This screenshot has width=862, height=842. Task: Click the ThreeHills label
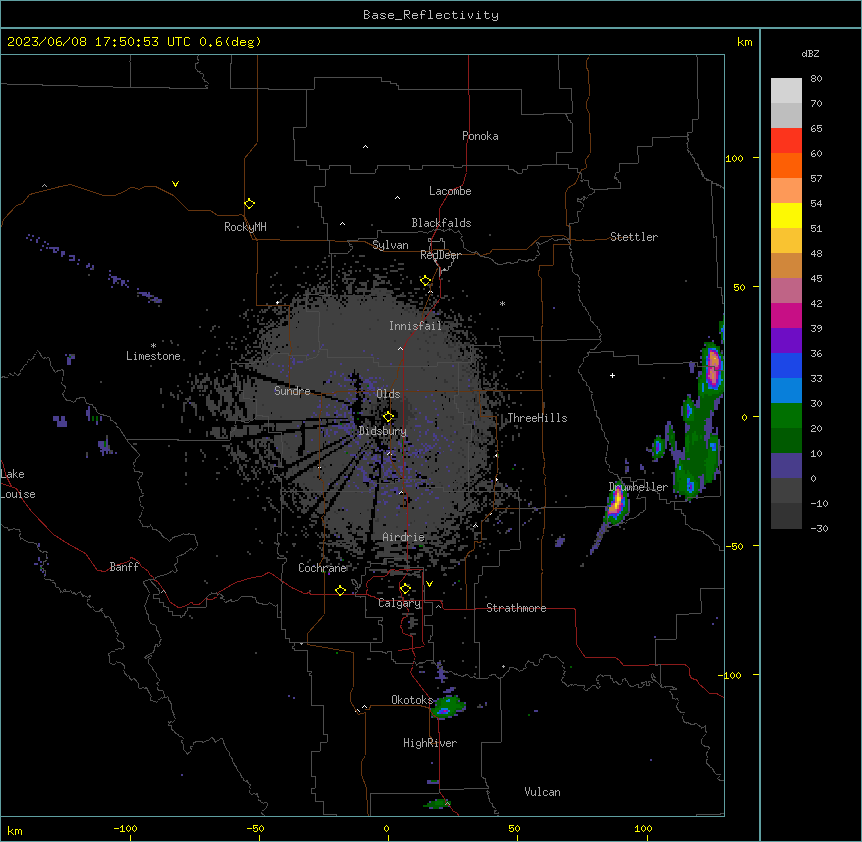(537, 418)
